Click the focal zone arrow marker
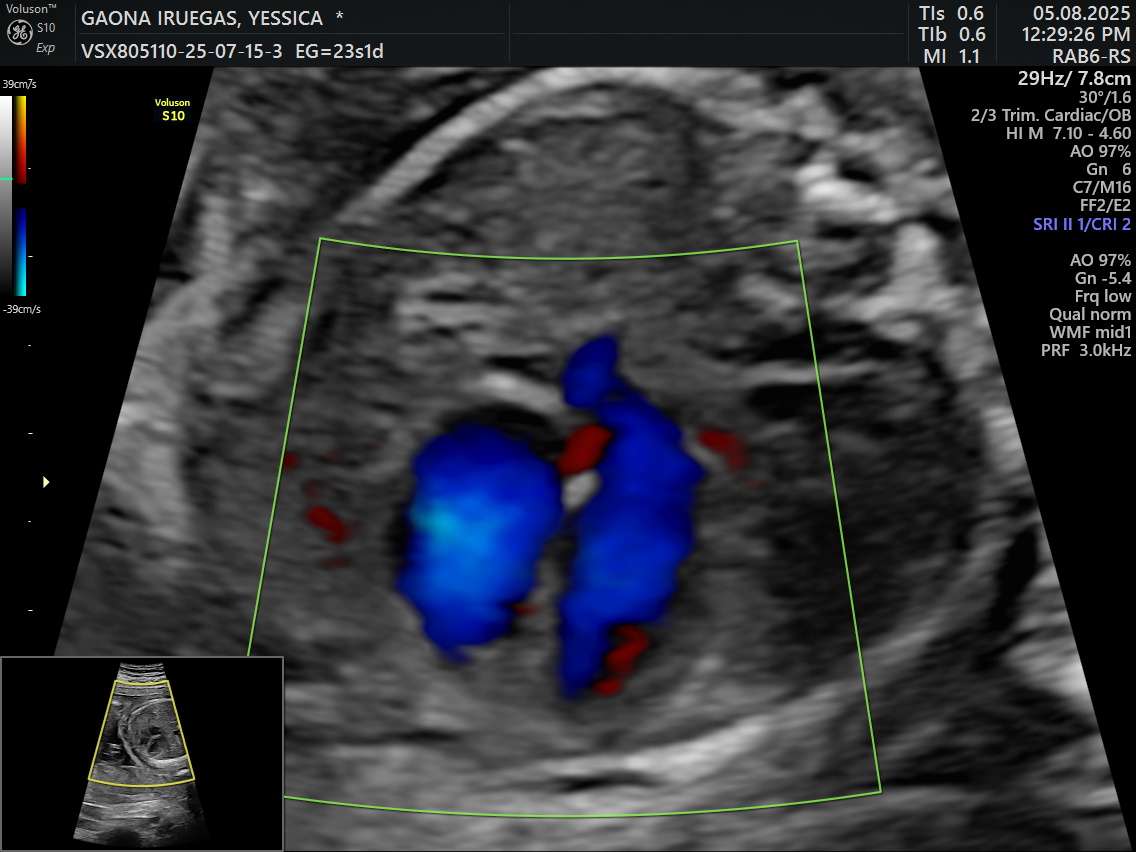Image resolution: width=1136 pixels, height=852 pixels. (46, 482)
